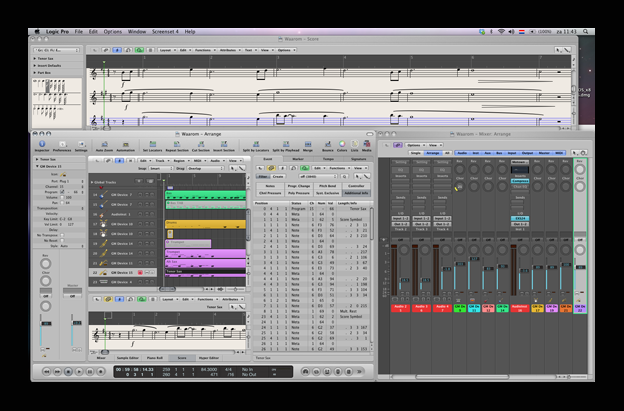This screenshot has height=411, width=624.
Task: Toggle the Audio filter in Mixer
Action: click(462, 153)
